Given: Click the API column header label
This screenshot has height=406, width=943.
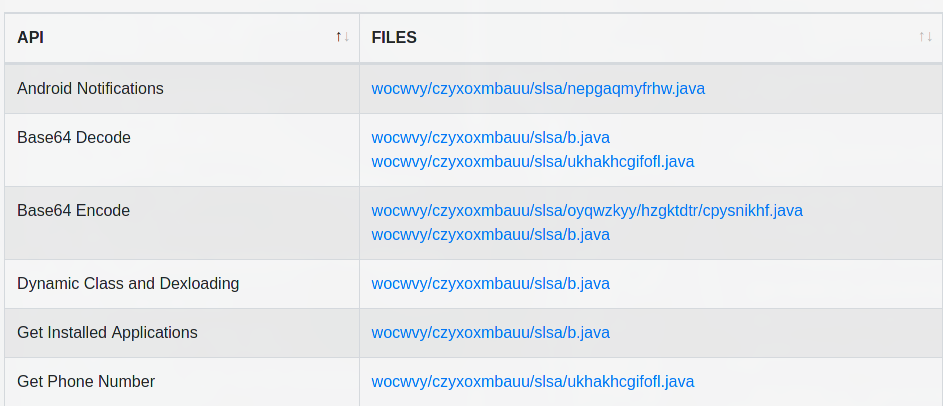Looking at the screenshot, I should (30, 37).
